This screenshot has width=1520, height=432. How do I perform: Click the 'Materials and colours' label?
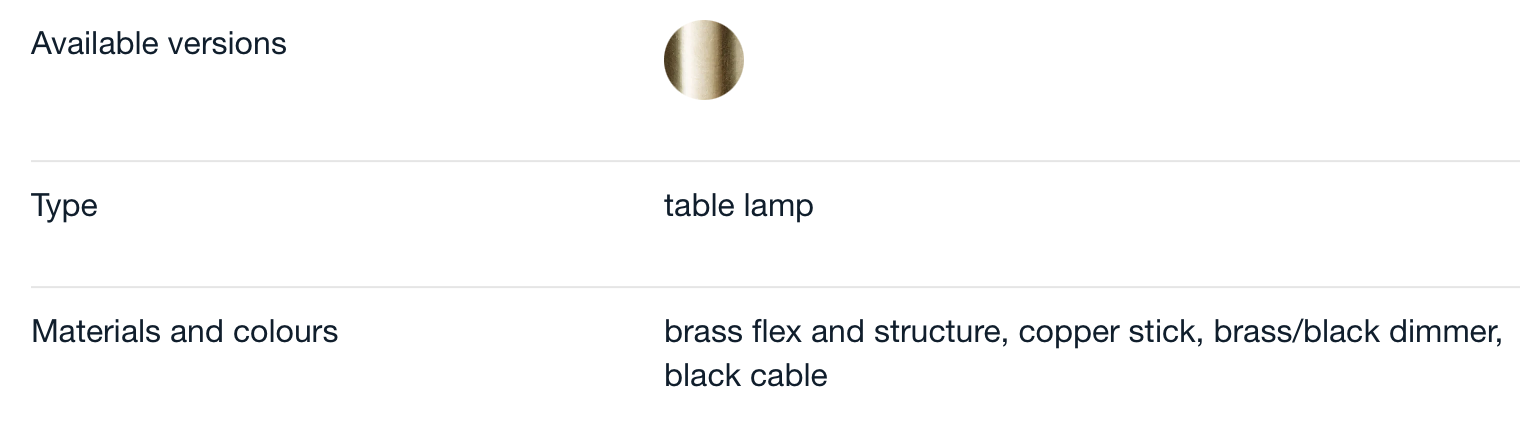click(185, 332)
